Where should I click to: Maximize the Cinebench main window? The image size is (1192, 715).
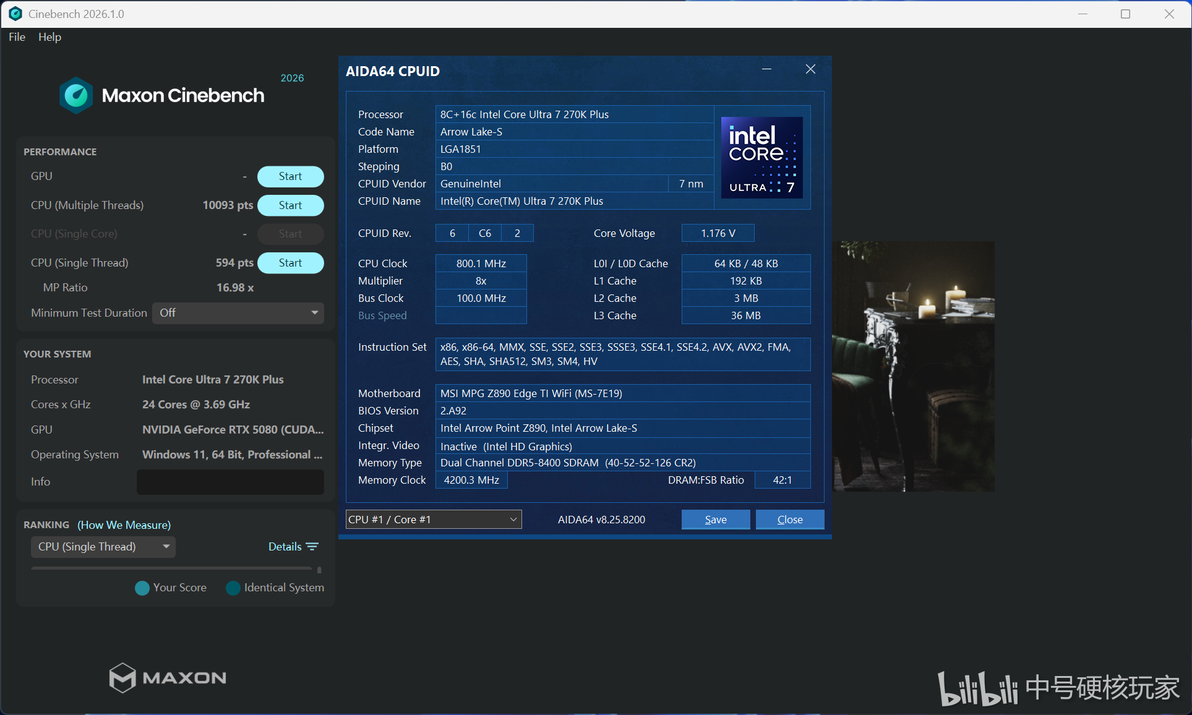(x=1126, y=14)
